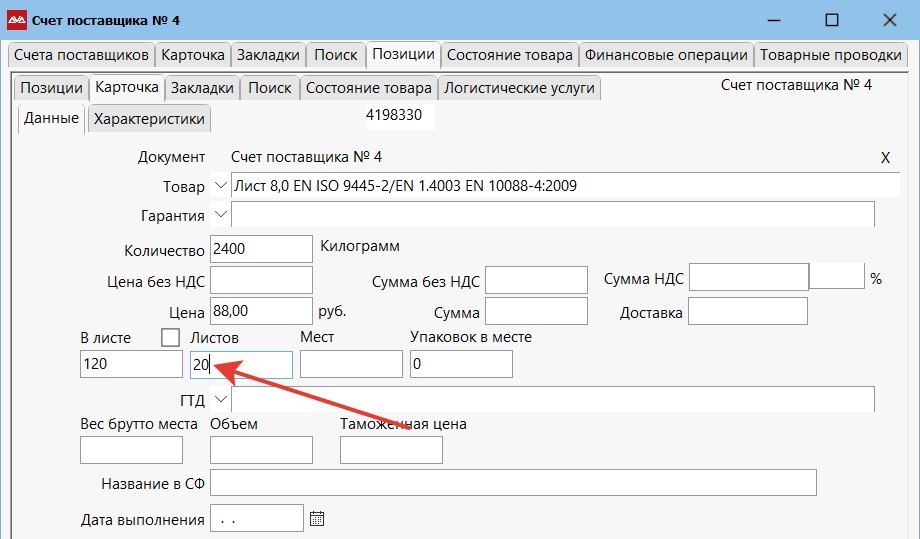Open the calendar picker next to Дата выполнения

click(x=317, y=519)
